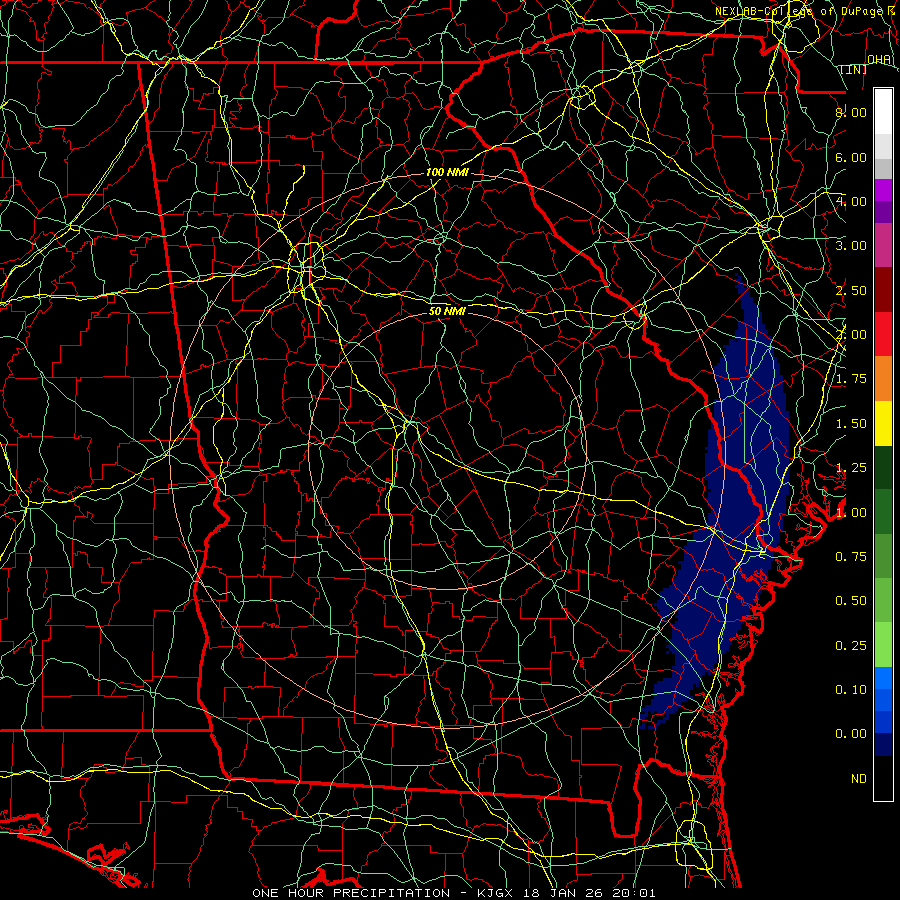Viewport: 900px width, 900px height.
Task: Click the bright red legend swatch
Action: pos(883,334)
